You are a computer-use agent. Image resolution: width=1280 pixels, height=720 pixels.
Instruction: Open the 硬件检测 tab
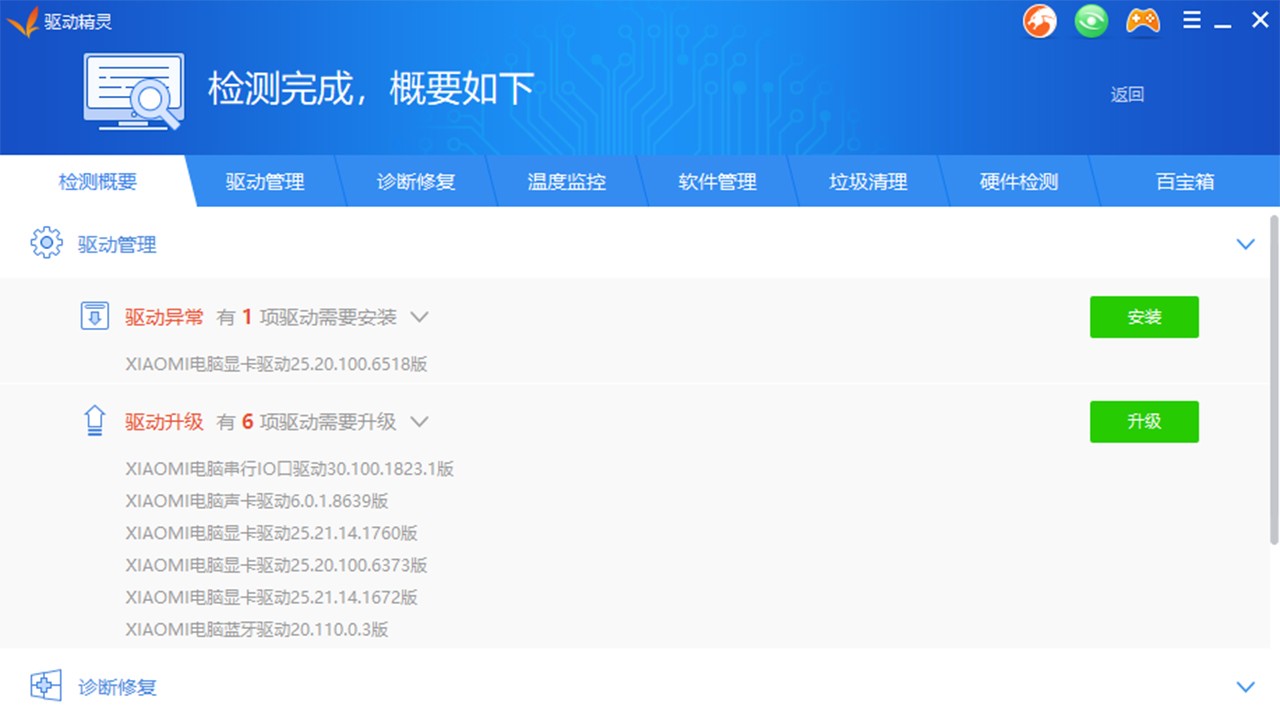(1018, 182)
